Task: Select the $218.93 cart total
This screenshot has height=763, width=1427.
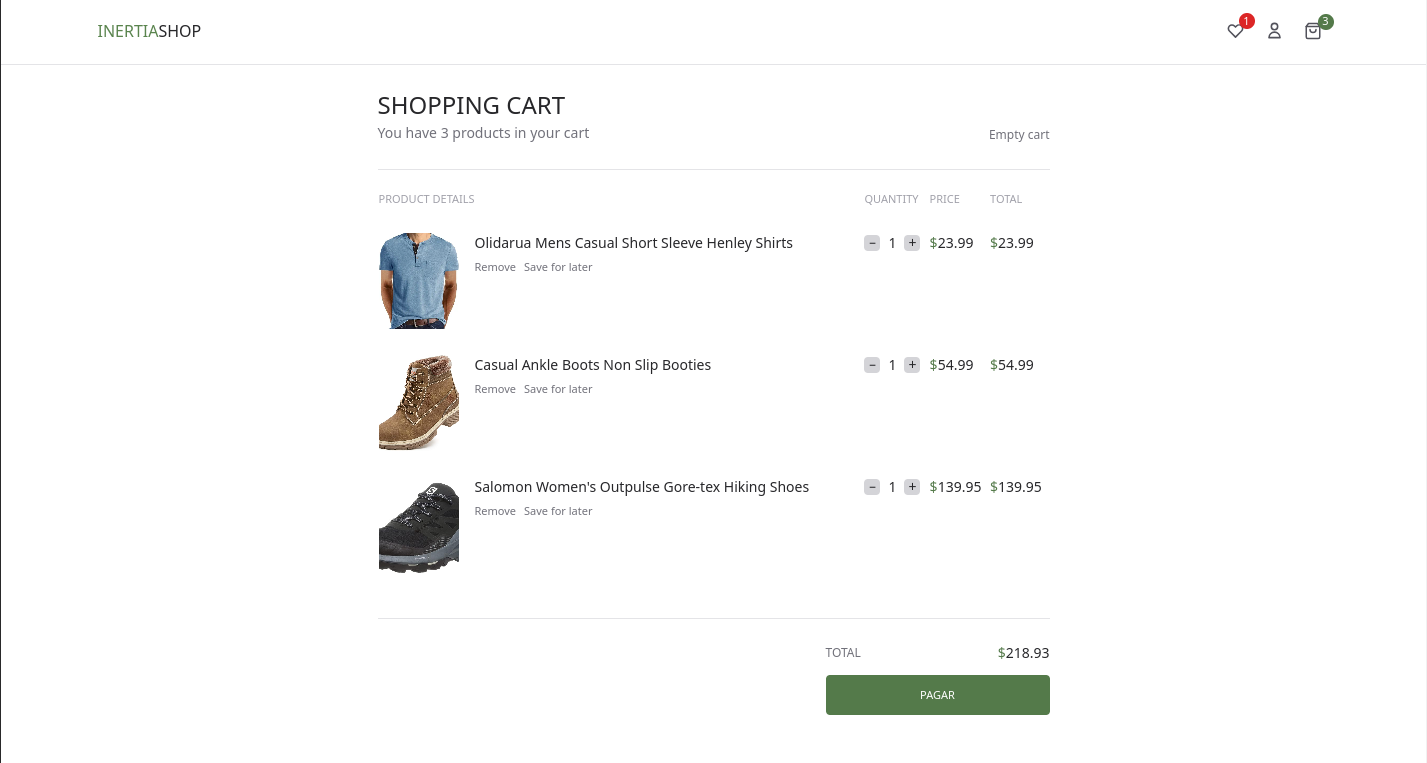Action: tap(1024, 653)
